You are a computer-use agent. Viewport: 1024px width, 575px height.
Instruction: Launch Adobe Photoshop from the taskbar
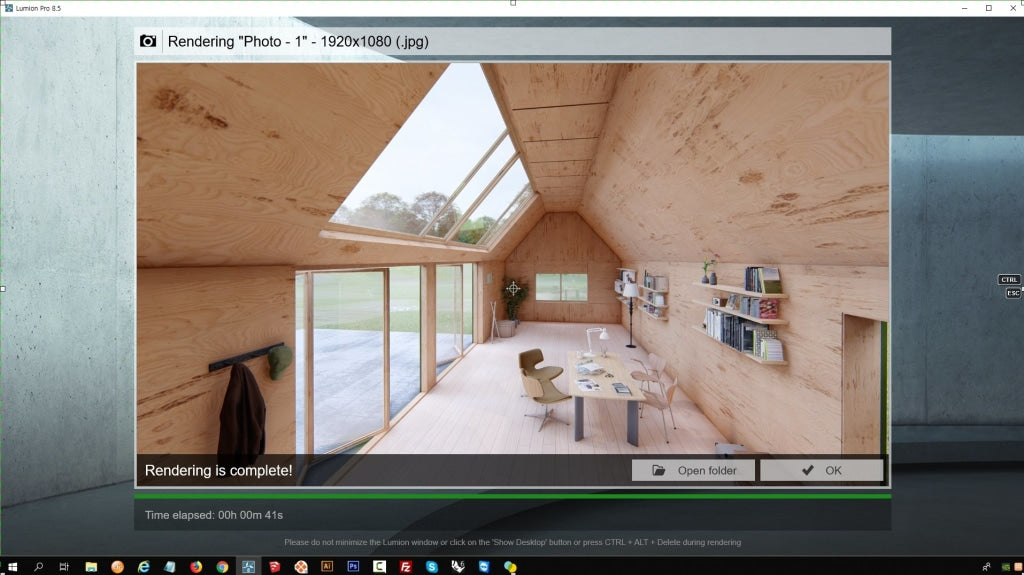tap(353, 566)
